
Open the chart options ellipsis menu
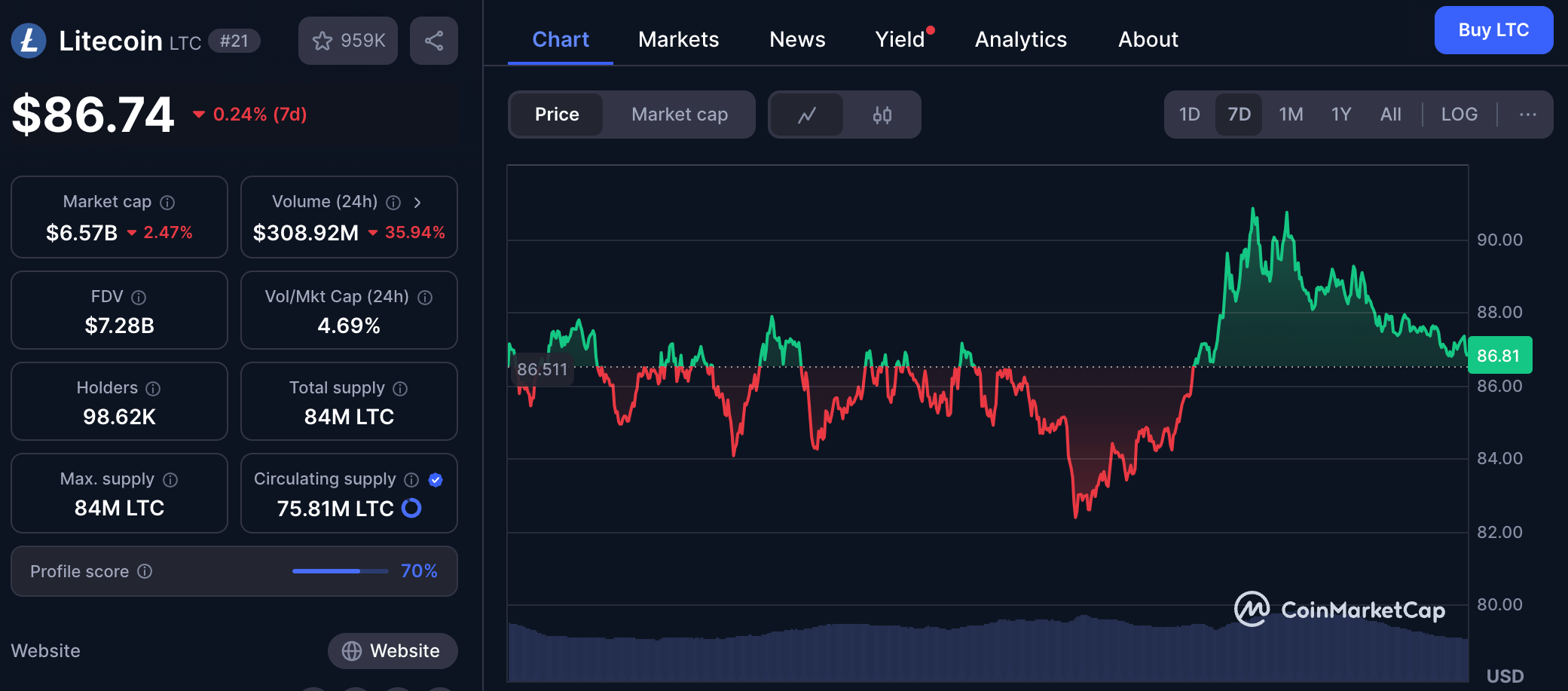[1528, 114]
